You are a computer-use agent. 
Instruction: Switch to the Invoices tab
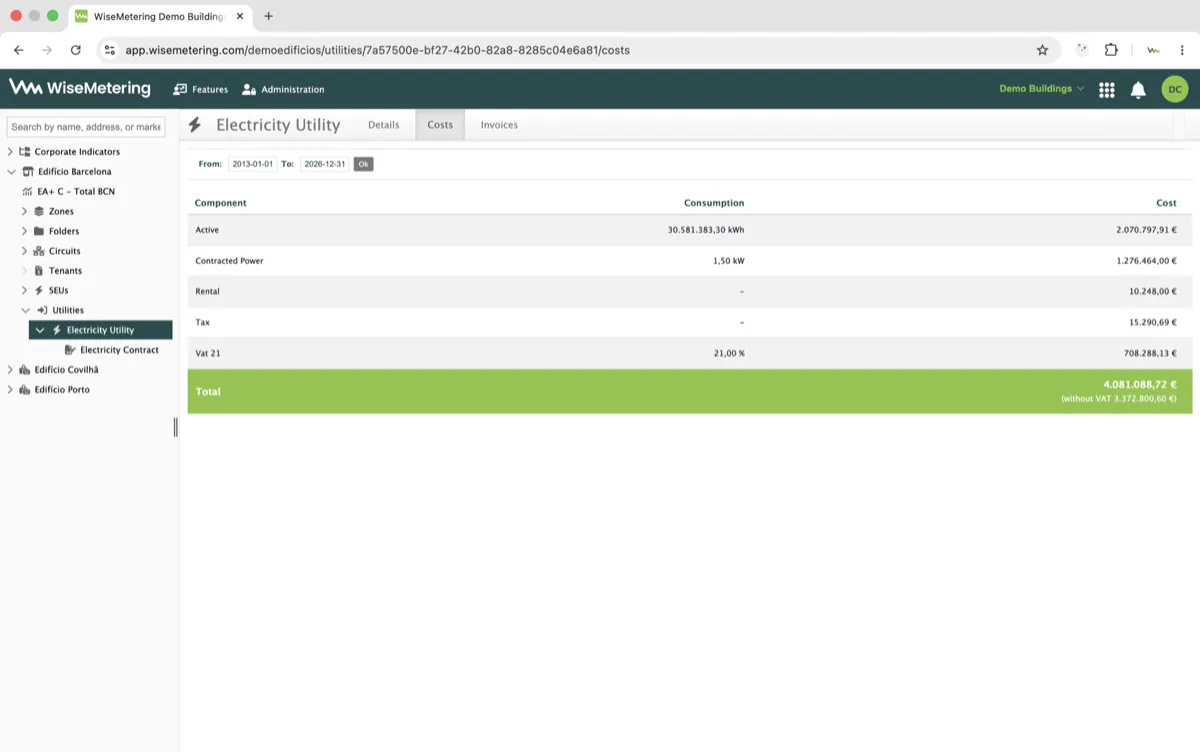[x=499, y=125]
